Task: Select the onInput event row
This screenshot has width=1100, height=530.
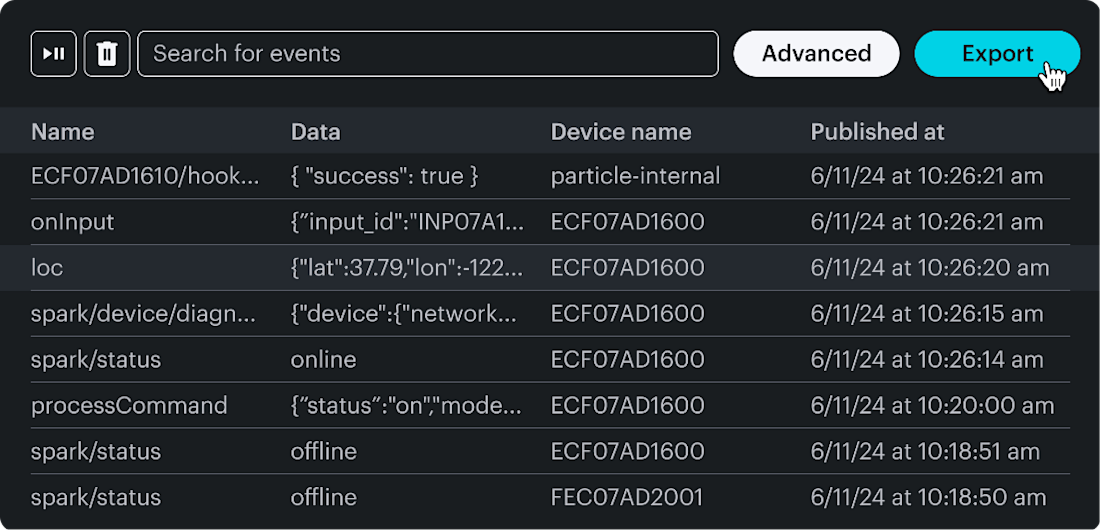Action: point(73,222)
